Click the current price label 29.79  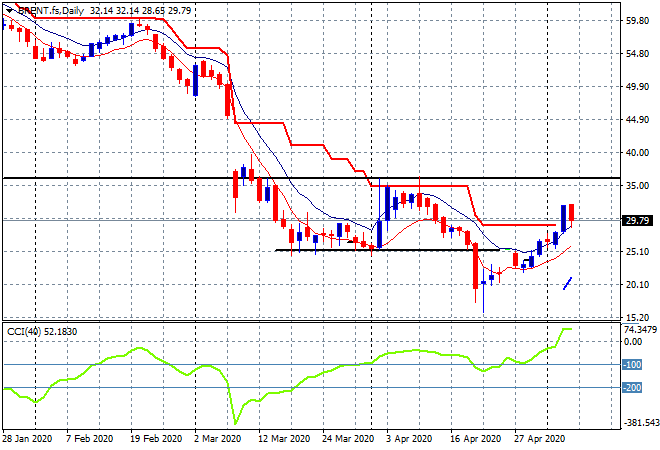click(x=637, y=220)
